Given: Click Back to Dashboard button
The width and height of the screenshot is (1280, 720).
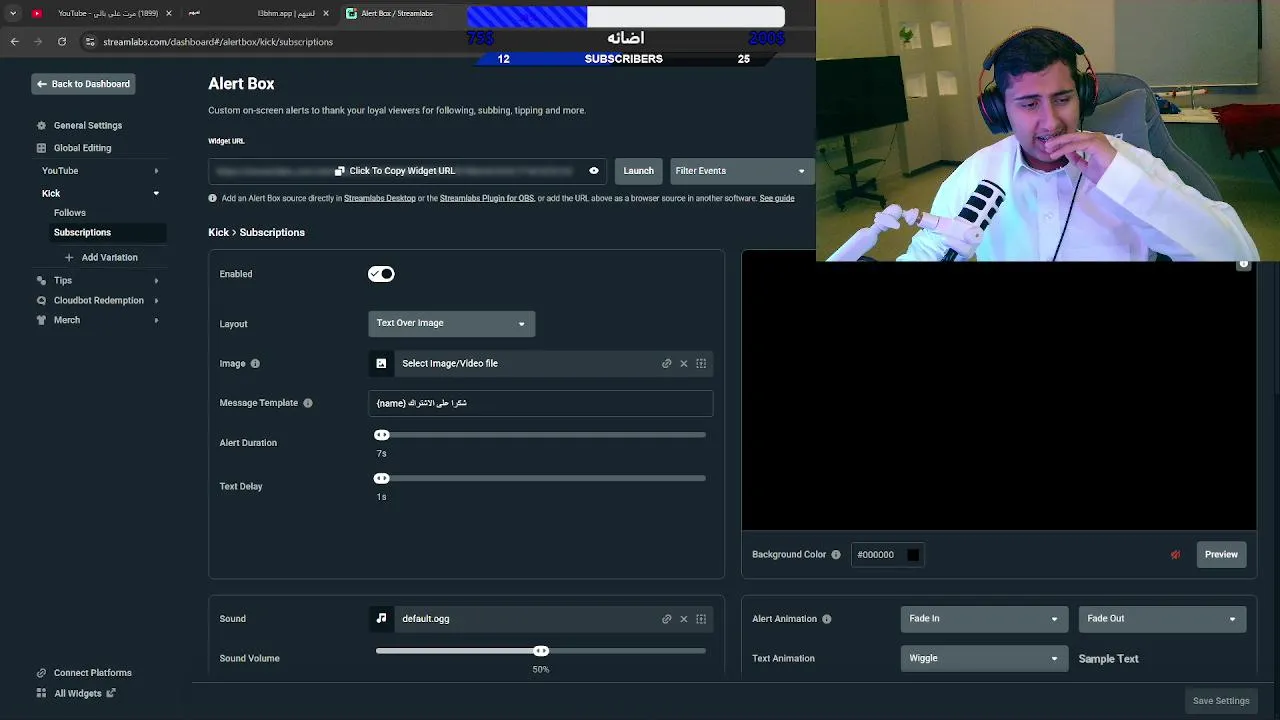Looking at the screenshot, I should click(83, 84).
